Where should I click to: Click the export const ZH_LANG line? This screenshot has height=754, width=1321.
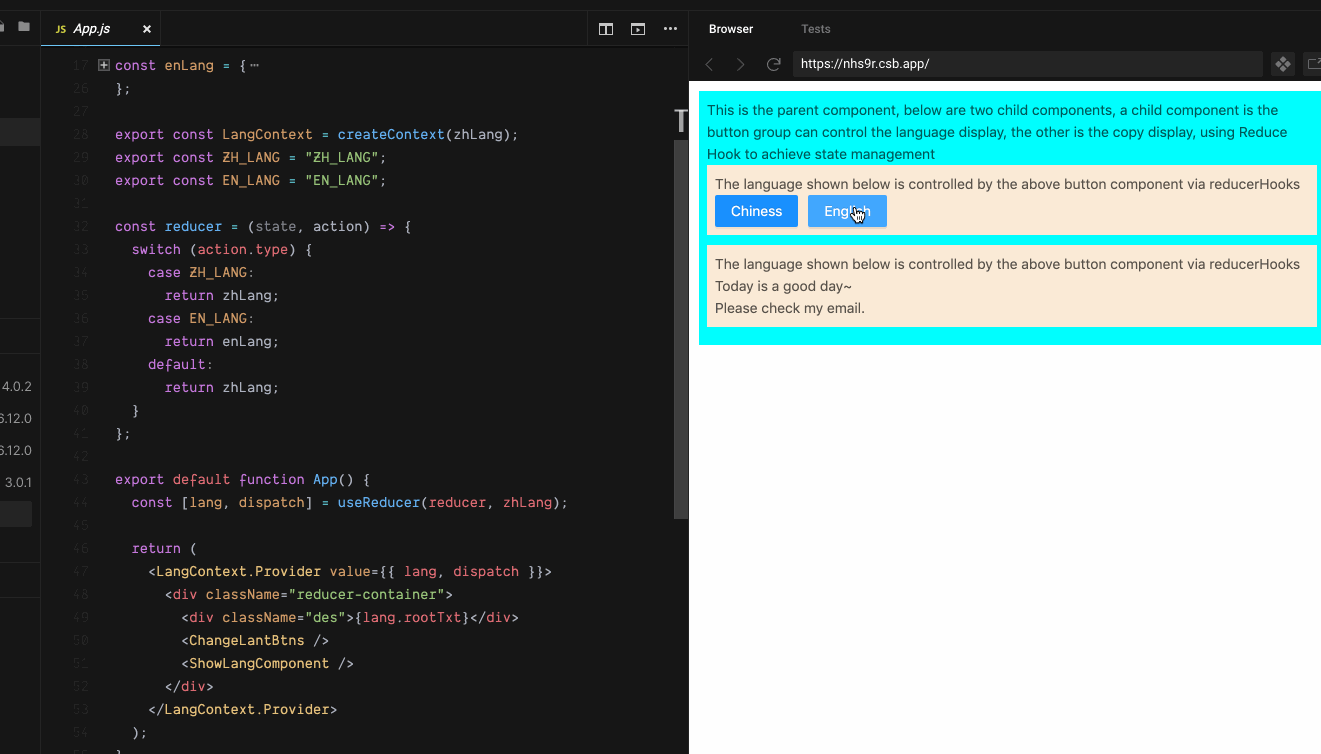250,157
